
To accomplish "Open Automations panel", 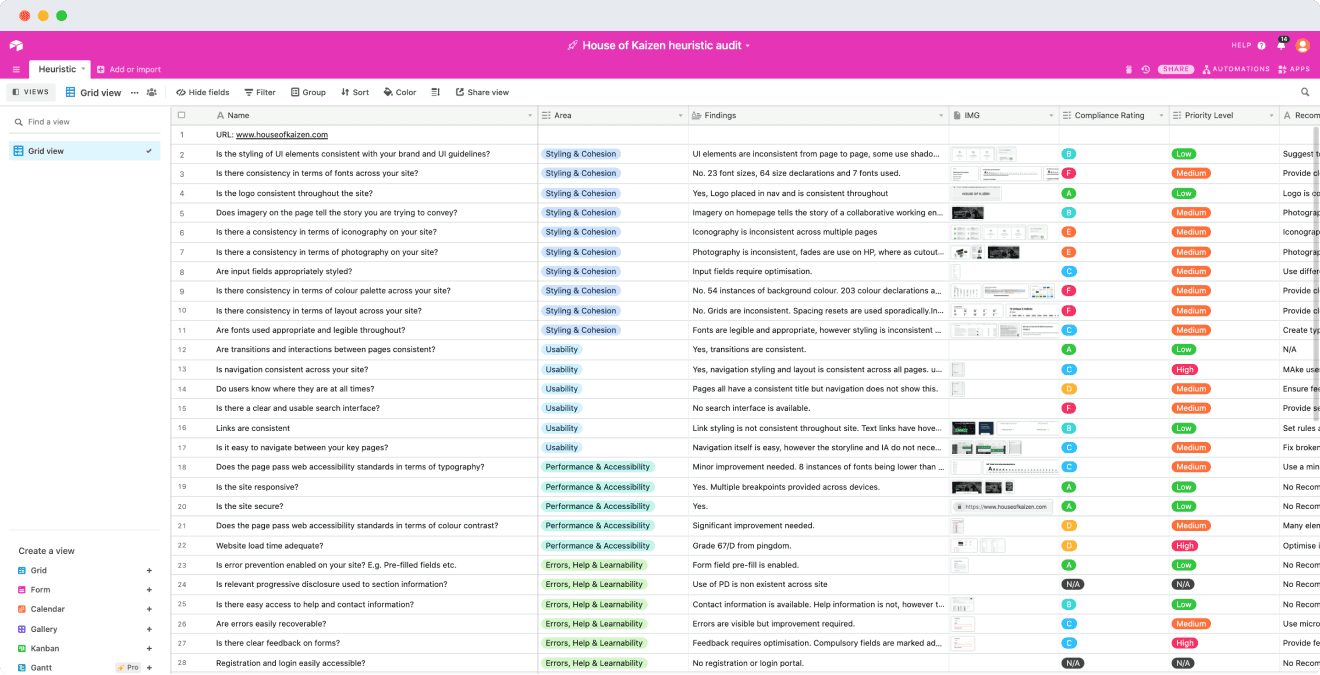I will tap(1236, 69).
